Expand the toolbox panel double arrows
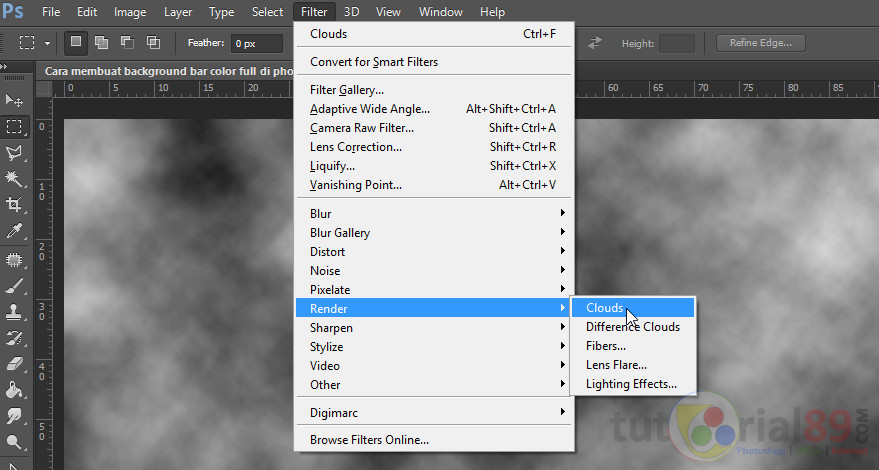Image resolution: width=879 pixels, height=470 pixels. pos(4,67)
